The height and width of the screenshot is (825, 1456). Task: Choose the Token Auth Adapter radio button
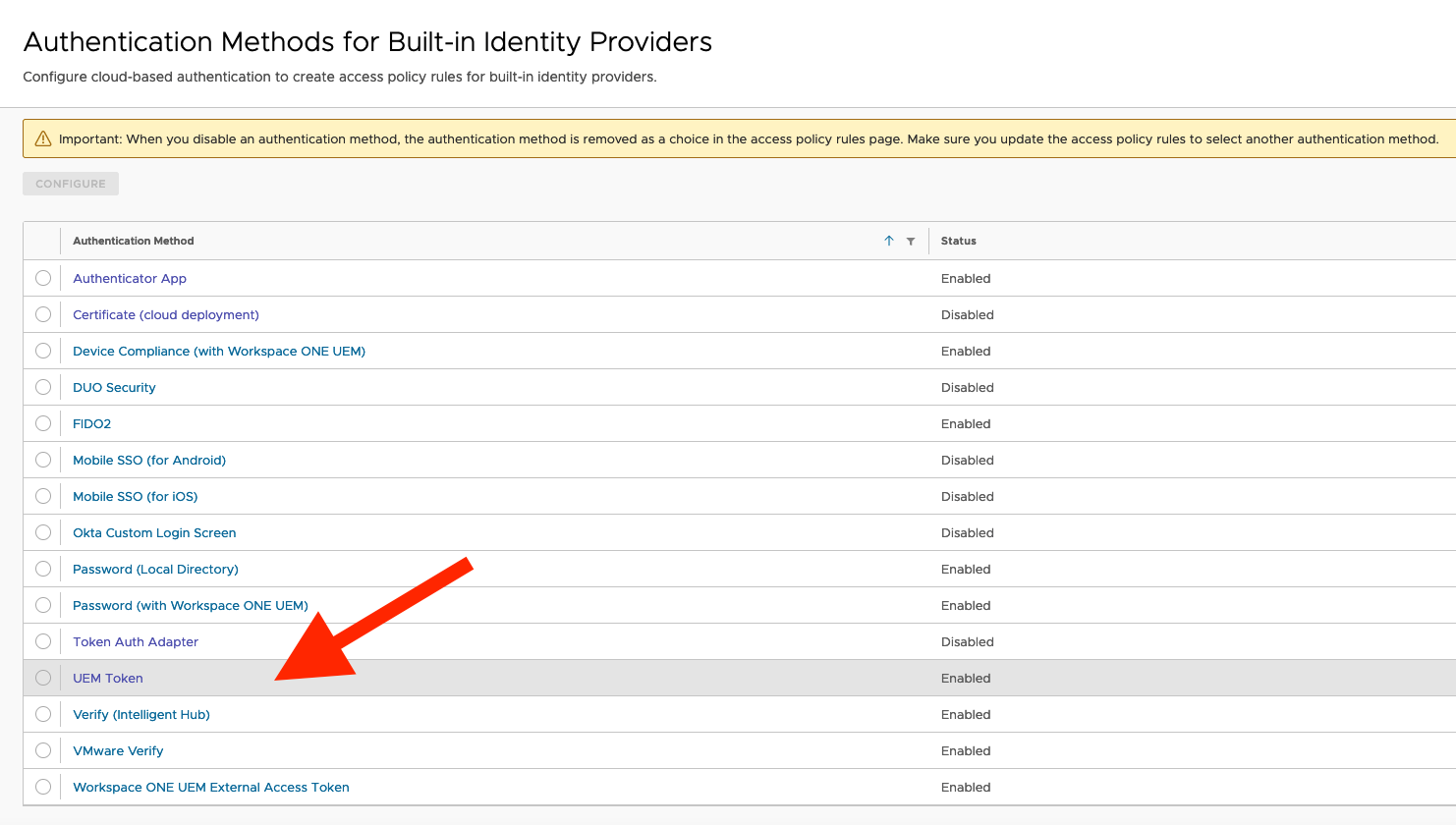pyautogui.click(x=43, y=641)
